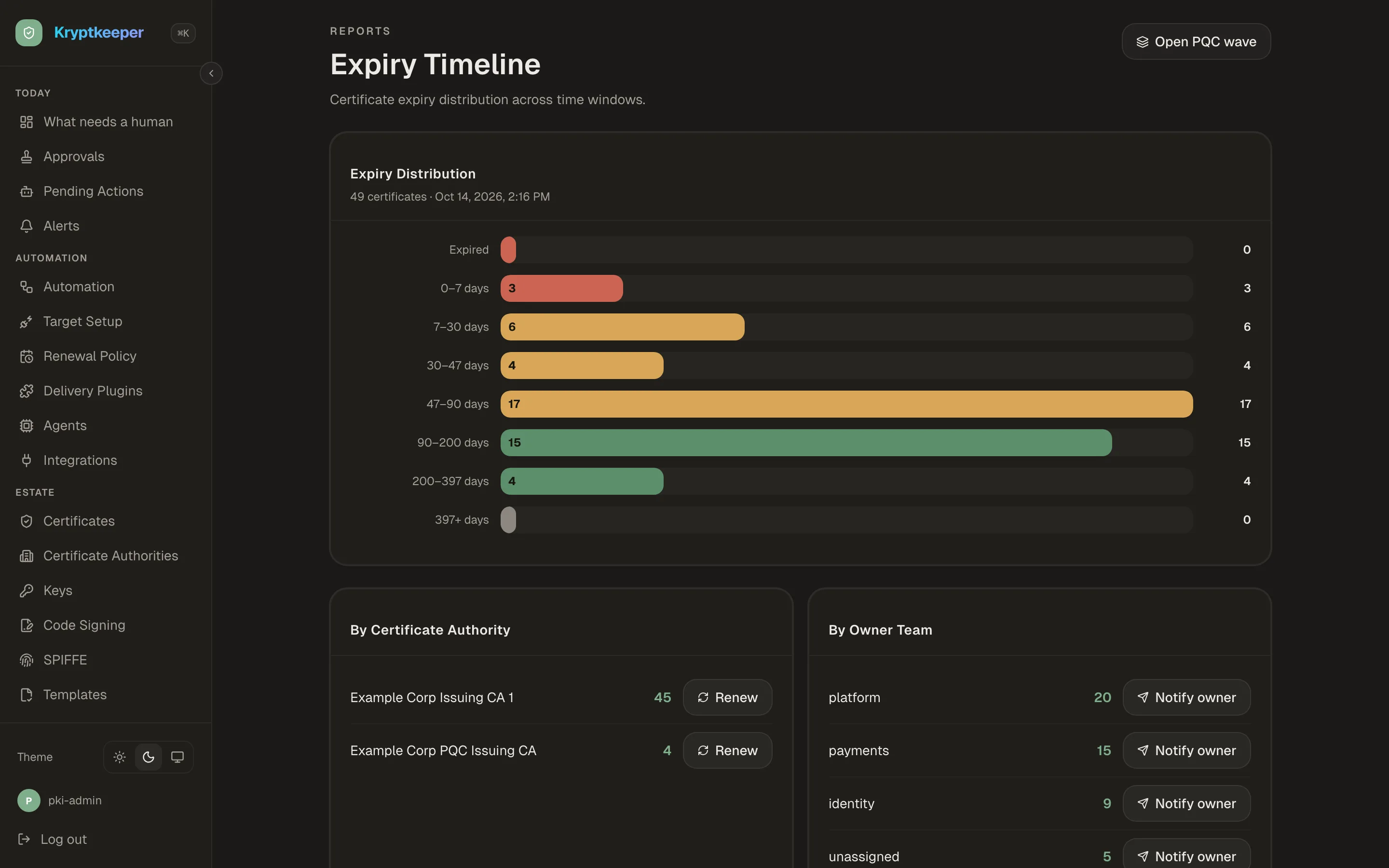Click the 90–200 days green bar
The height and width of the screenshot is (868, 1389).
(x=806, y=443)
